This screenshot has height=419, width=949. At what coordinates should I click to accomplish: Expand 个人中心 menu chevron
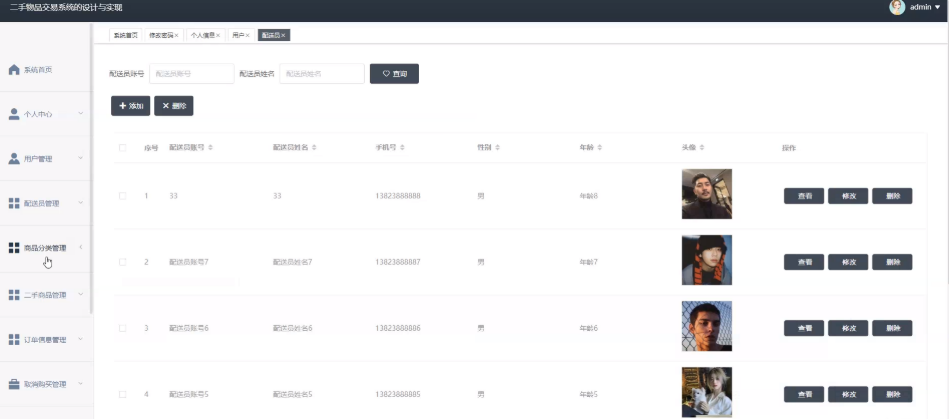[x=80, y=113]
